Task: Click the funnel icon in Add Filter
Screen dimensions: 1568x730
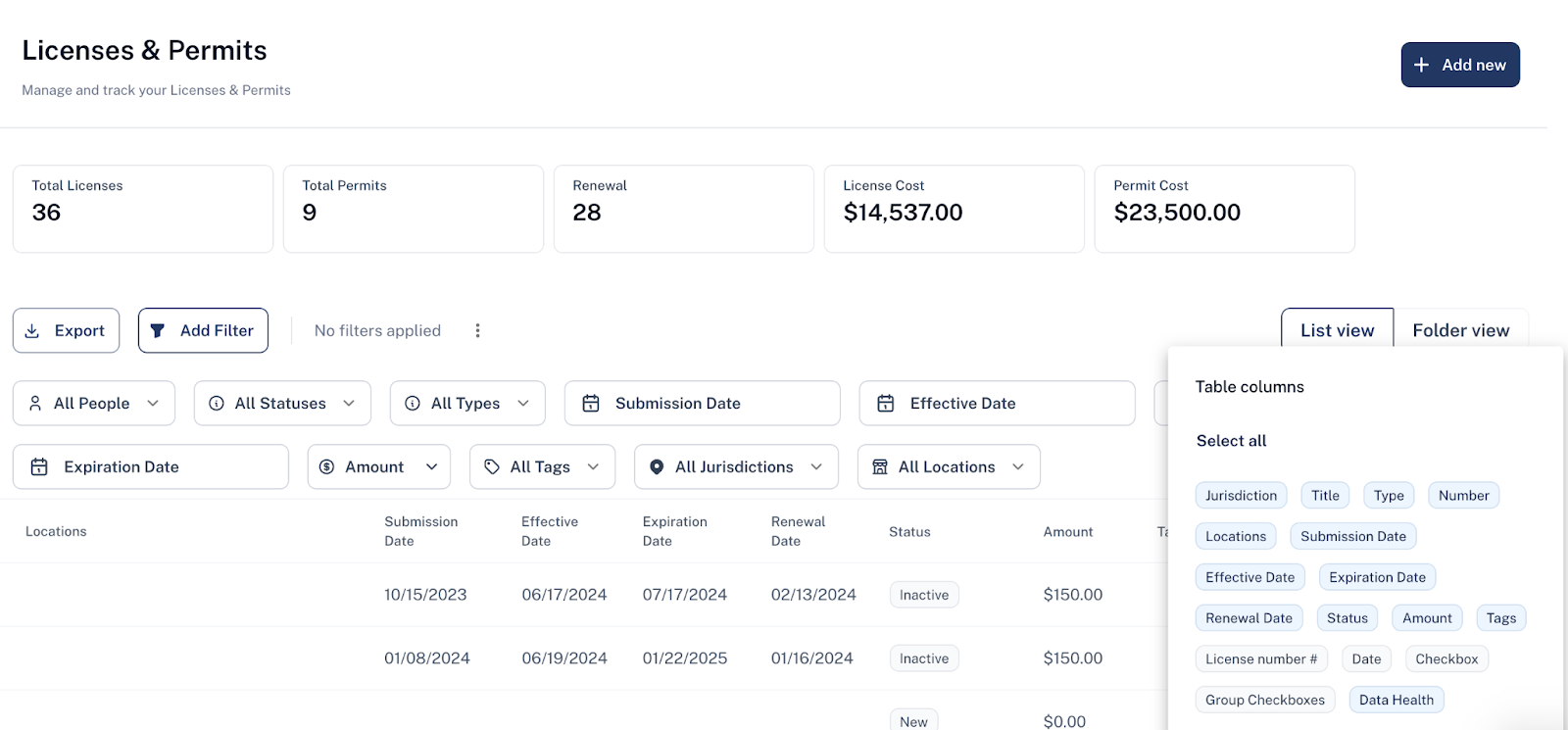Action: coord(158,331)
